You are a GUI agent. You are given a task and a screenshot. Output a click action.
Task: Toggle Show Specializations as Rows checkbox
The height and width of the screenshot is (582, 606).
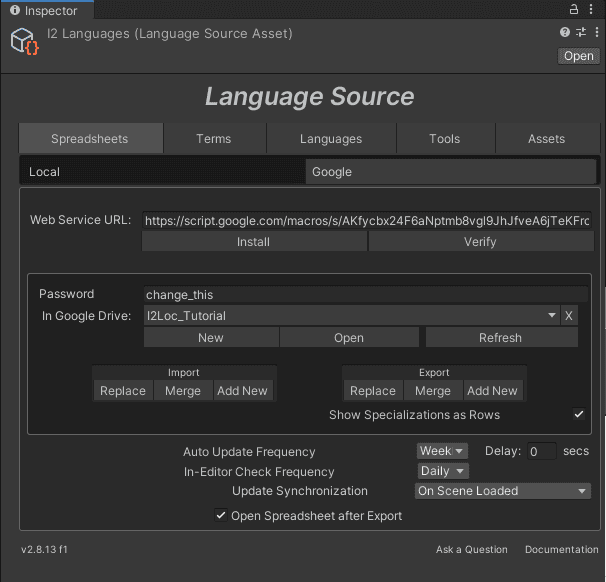tap(579, 414)
